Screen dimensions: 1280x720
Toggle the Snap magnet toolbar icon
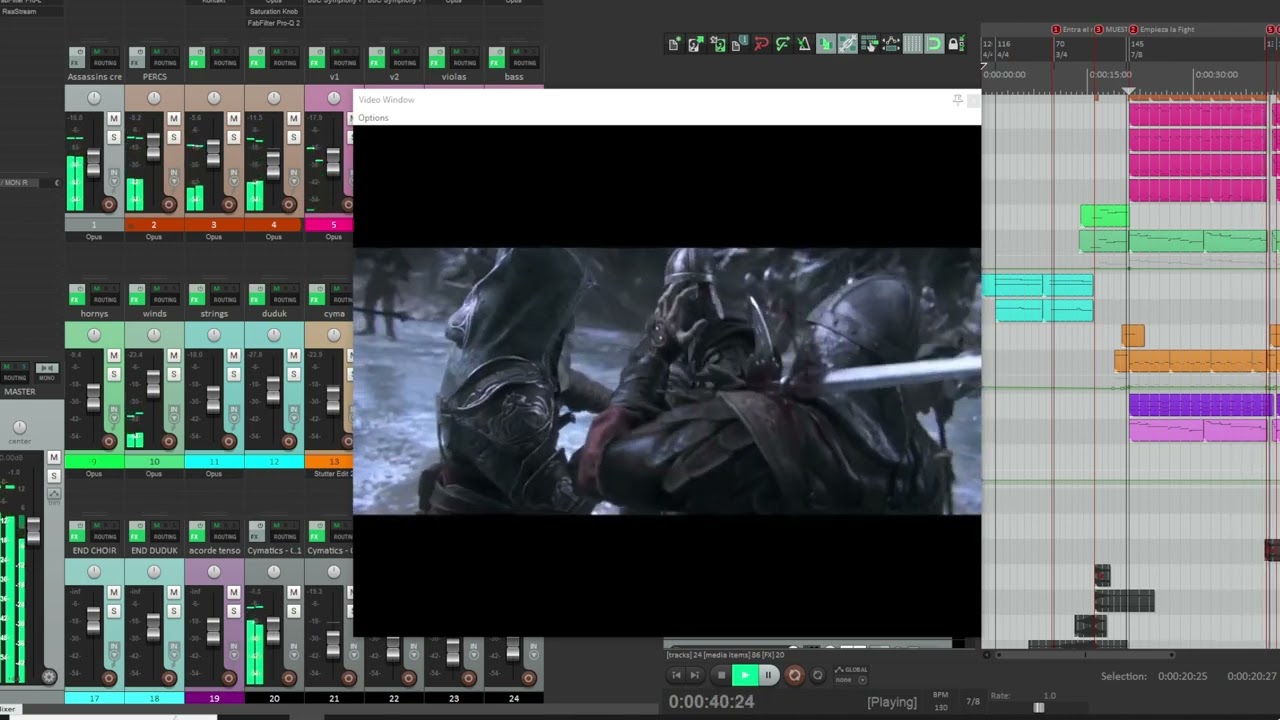[x=934, y=44]
